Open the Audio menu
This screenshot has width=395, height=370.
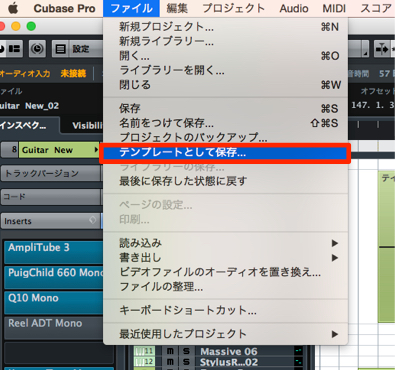(294, 8)
